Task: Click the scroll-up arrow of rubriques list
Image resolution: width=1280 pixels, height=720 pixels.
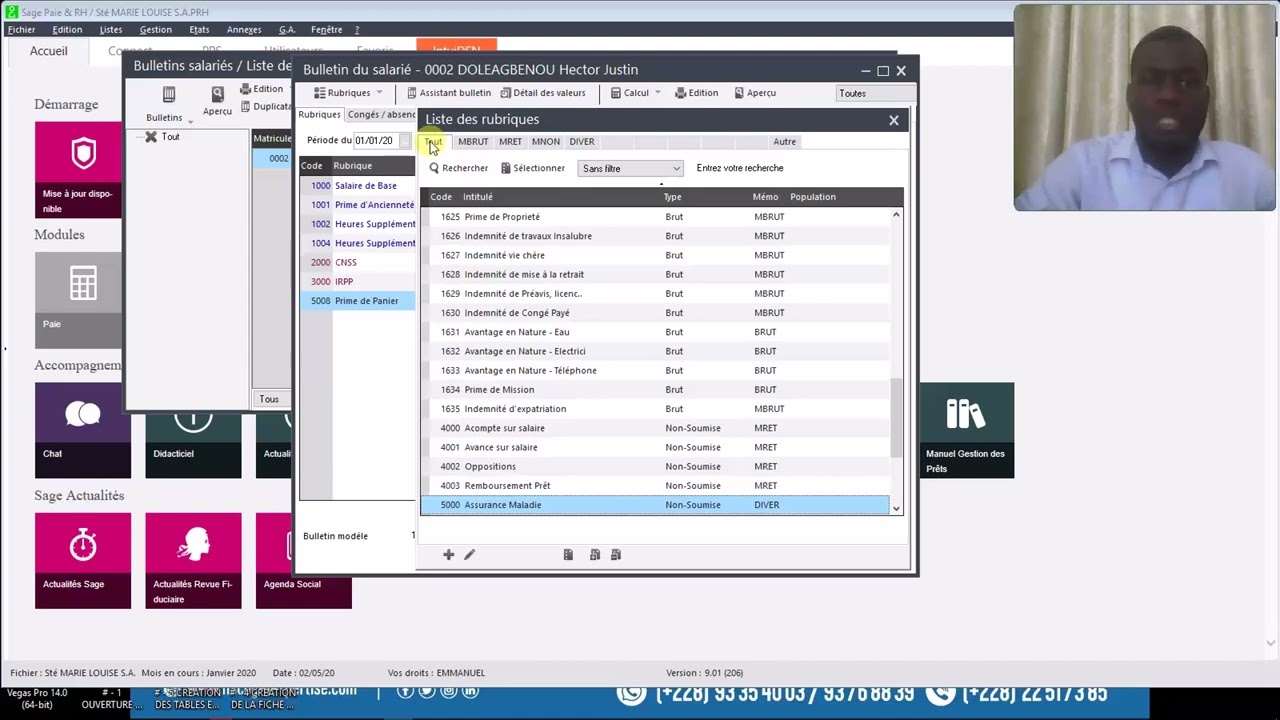Action: [896, 216]
